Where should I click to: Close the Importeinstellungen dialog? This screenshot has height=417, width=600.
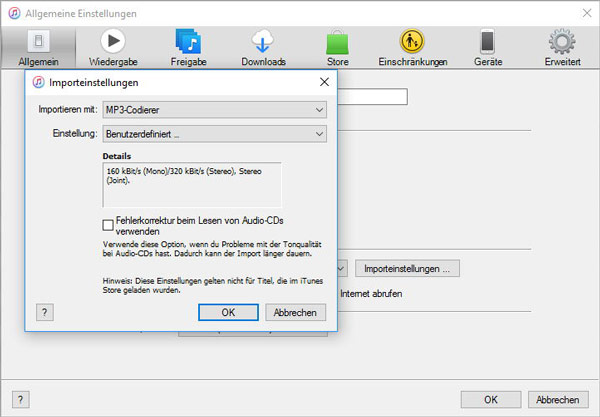tap(324, 82)
